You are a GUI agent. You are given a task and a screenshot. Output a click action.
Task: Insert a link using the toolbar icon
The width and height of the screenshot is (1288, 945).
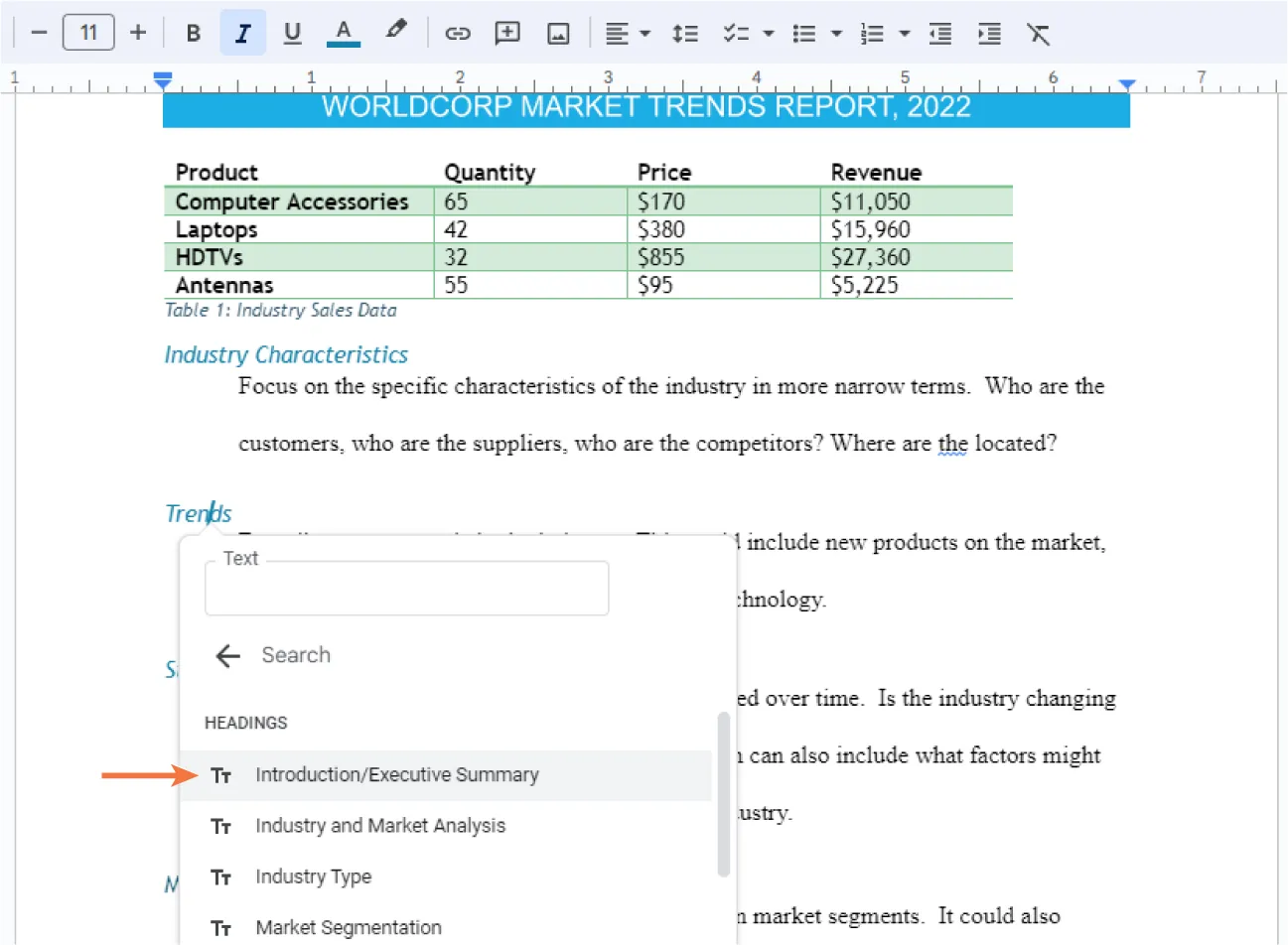[x=458, y=33]
